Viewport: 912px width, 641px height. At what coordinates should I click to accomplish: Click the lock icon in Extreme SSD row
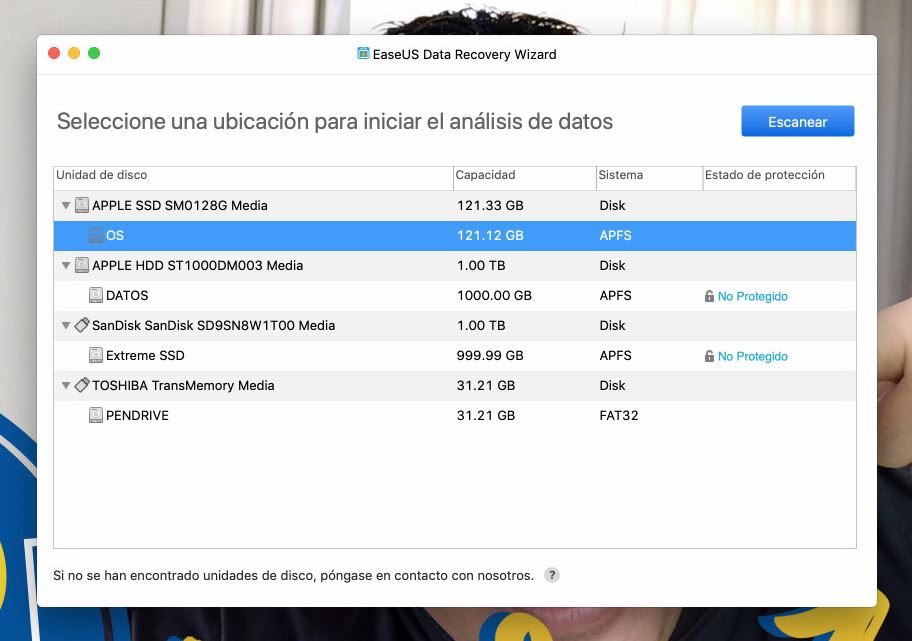[709, 356]
